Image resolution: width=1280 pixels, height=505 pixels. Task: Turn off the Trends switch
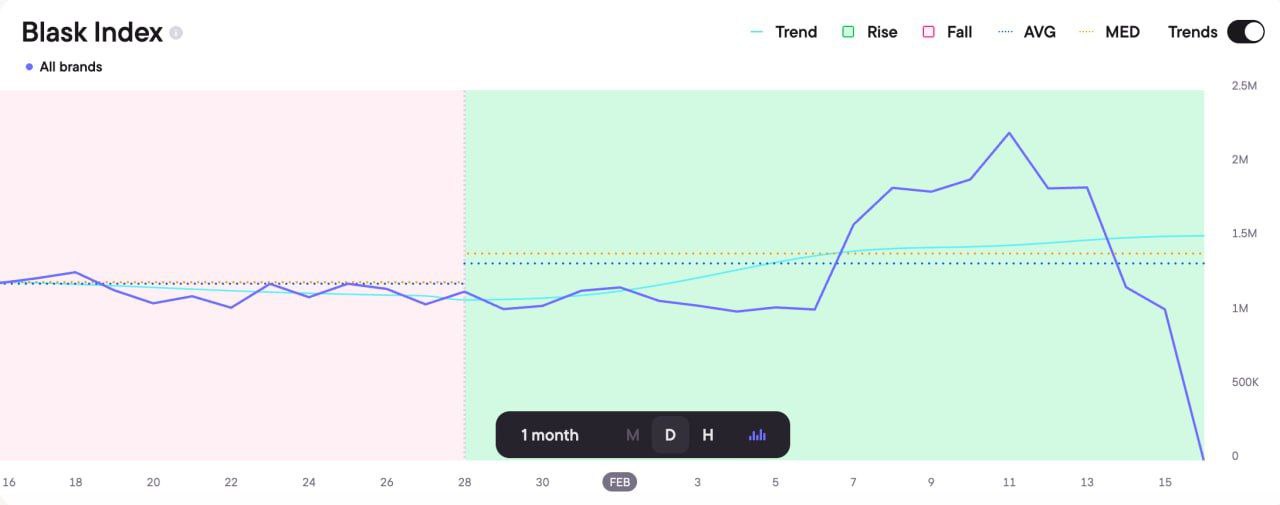pyautogui.click(x=1246, y=32)
